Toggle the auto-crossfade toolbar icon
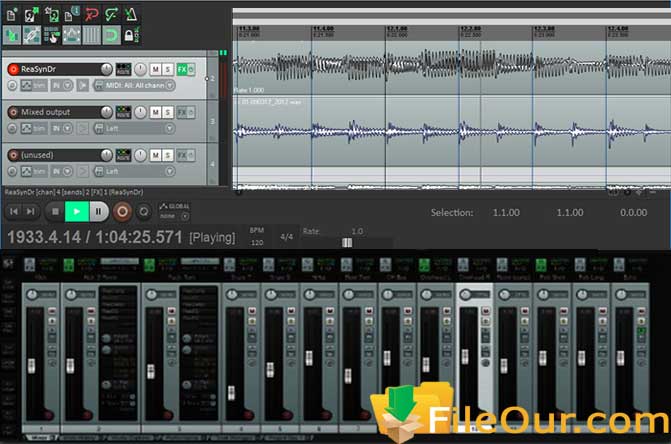 12,35
